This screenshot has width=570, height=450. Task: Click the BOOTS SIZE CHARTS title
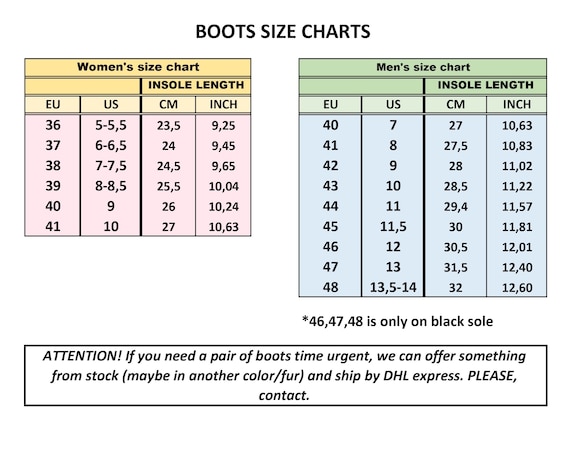[283, 31]
